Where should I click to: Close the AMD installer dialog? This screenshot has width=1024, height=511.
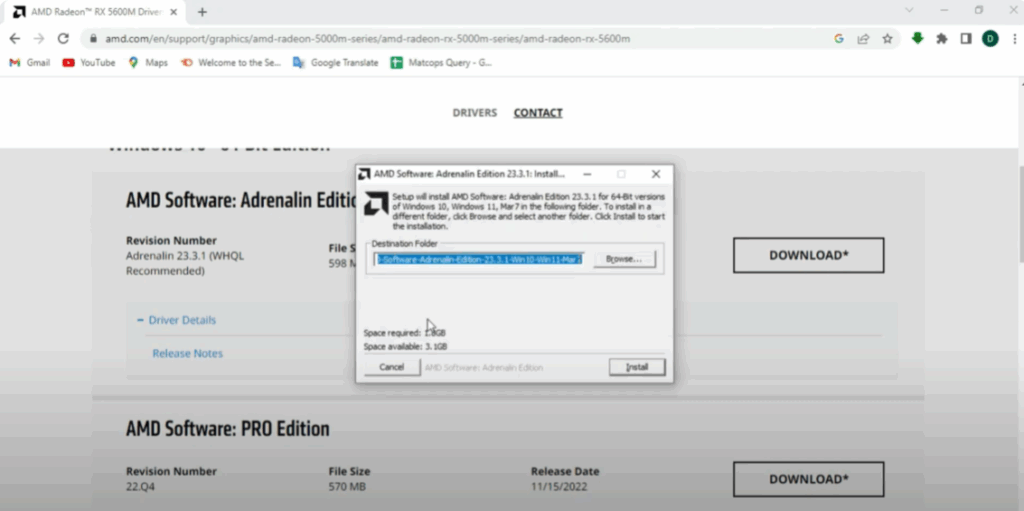[656, 174]
